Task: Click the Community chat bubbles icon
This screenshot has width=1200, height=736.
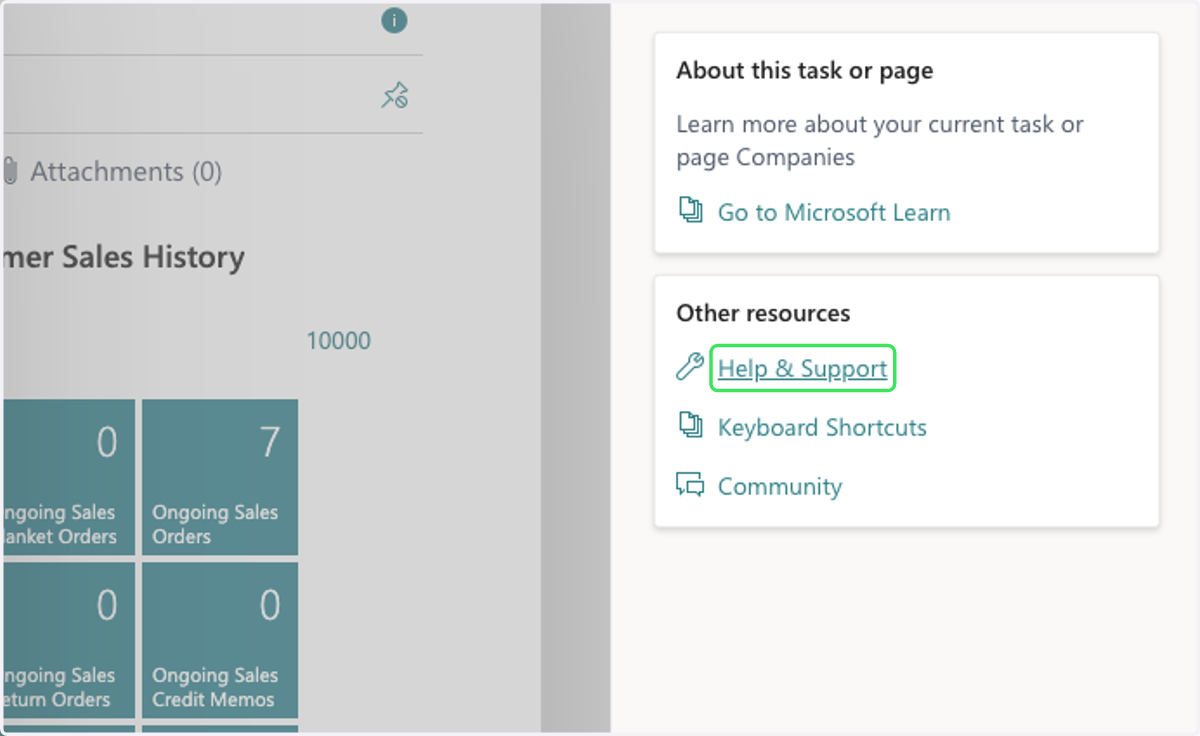Action: click(690, 485)
